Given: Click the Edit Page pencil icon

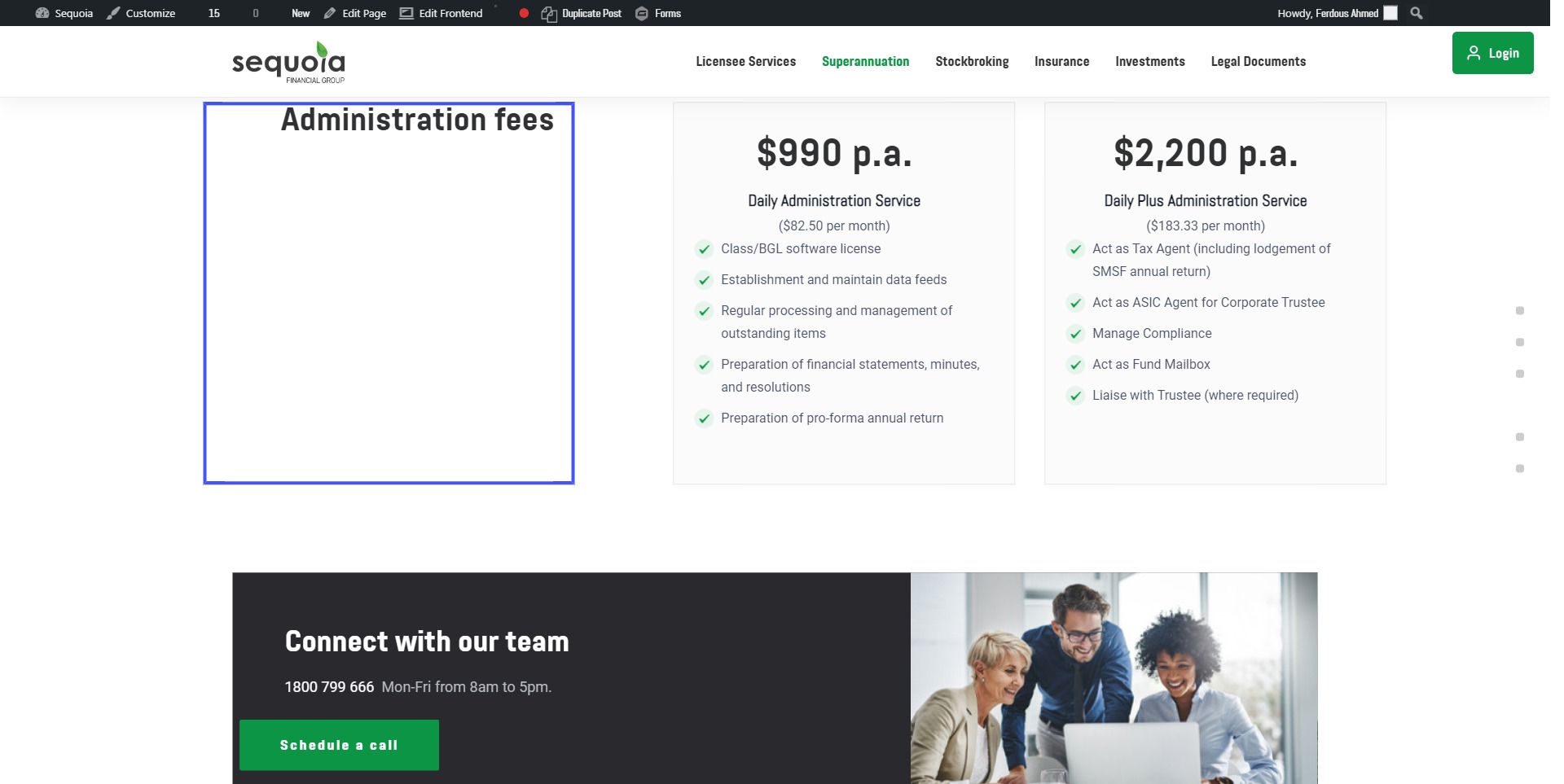Looking at the screenshot, I should 330,13.
